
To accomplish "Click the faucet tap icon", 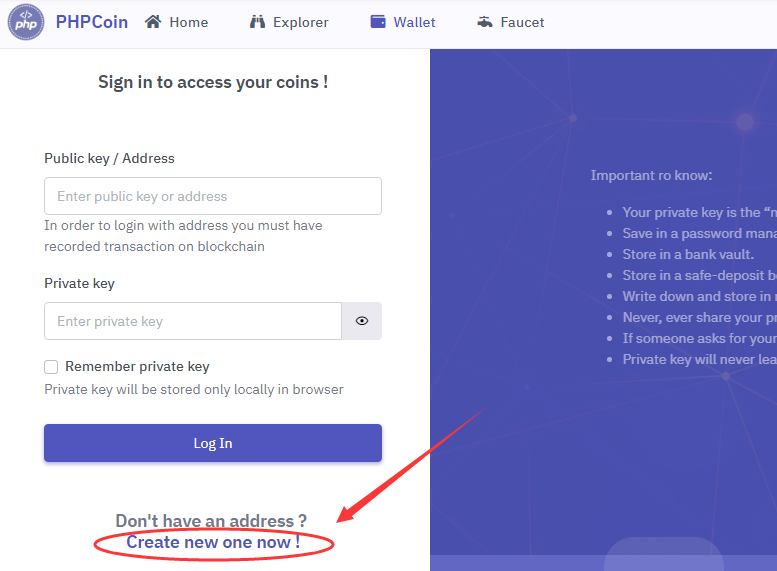I will click(x=485, y=22).
